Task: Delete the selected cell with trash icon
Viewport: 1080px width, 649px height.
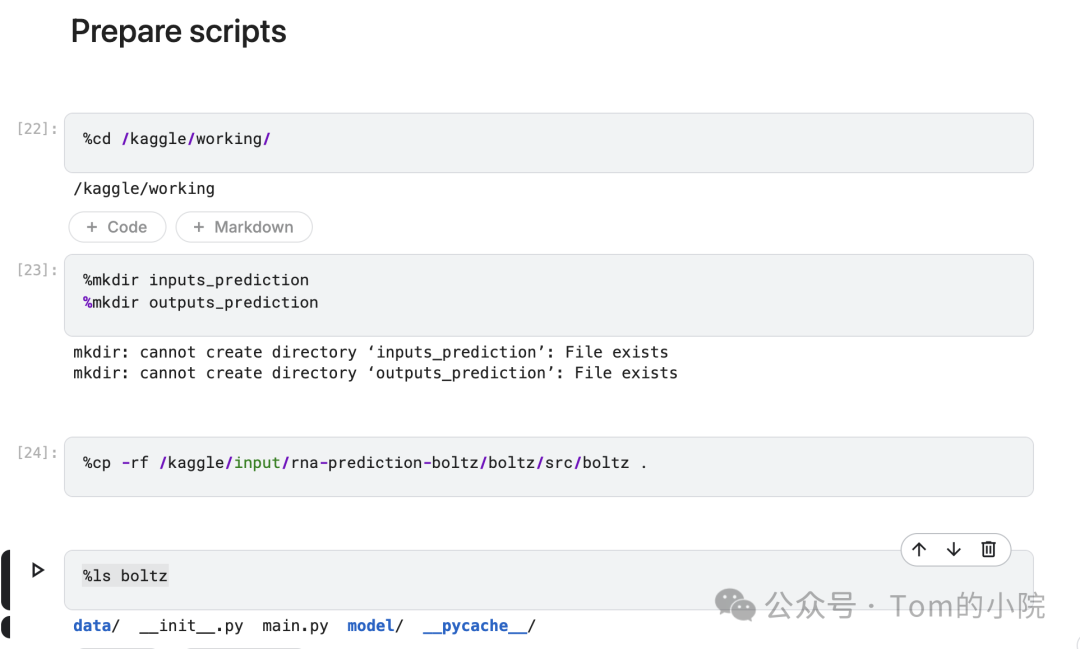Action: pos(988,549)
